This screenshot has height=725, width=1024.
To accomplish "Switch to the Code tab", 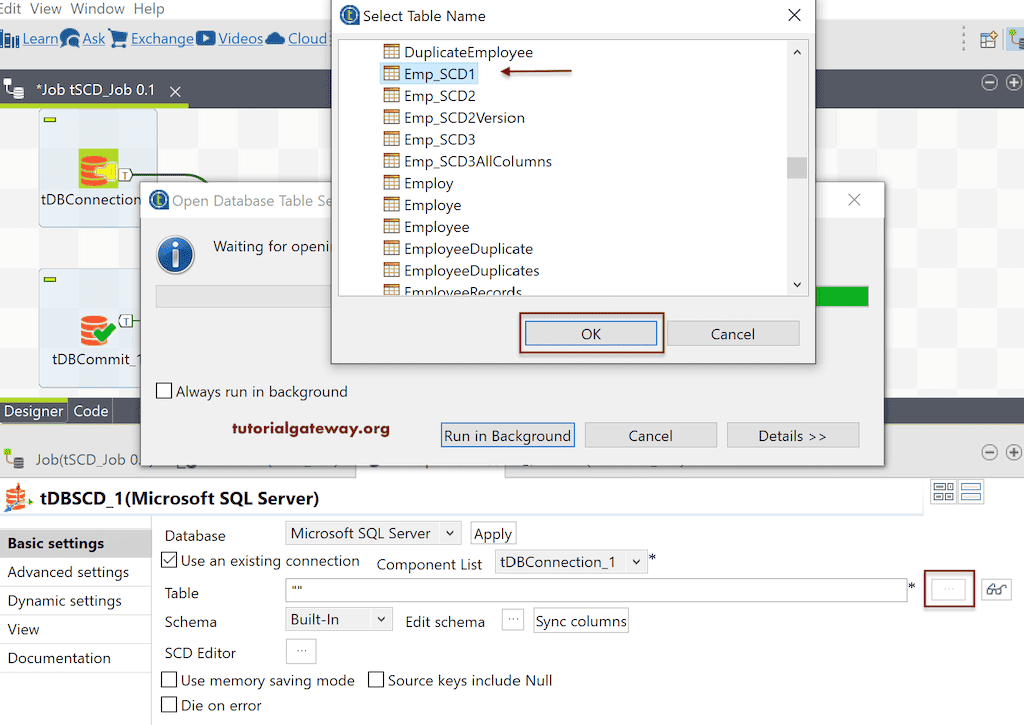I will click(x=91, y=410).
